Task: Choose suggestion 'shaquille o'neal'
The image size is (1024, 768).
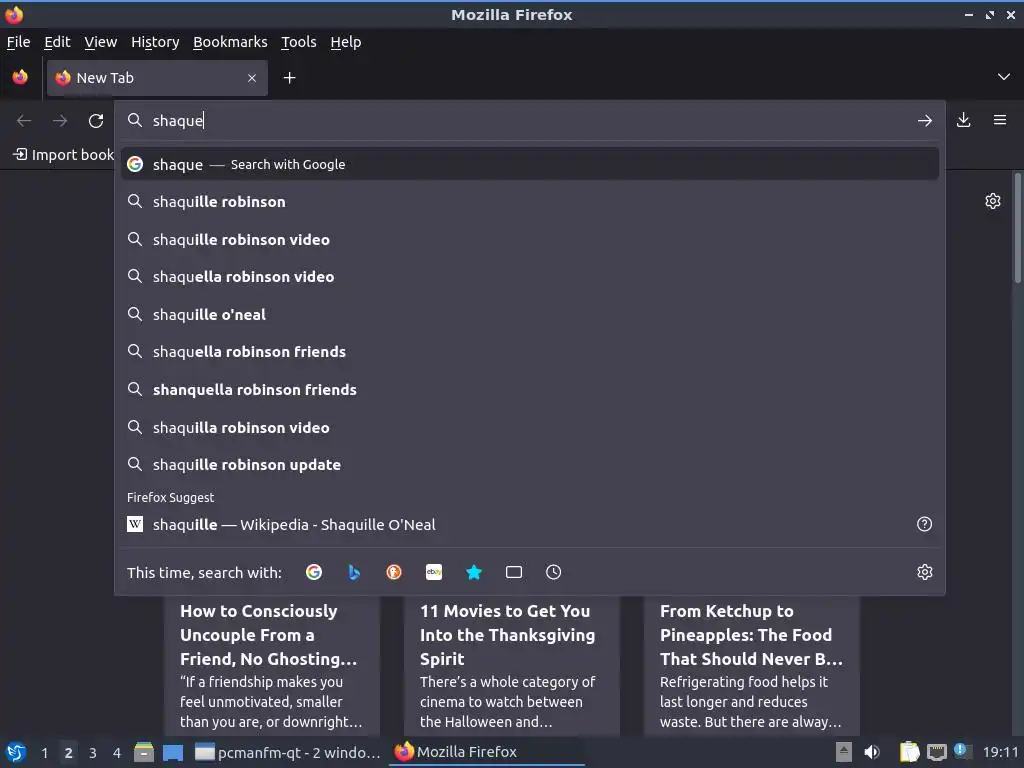Action: click(530, 315)
